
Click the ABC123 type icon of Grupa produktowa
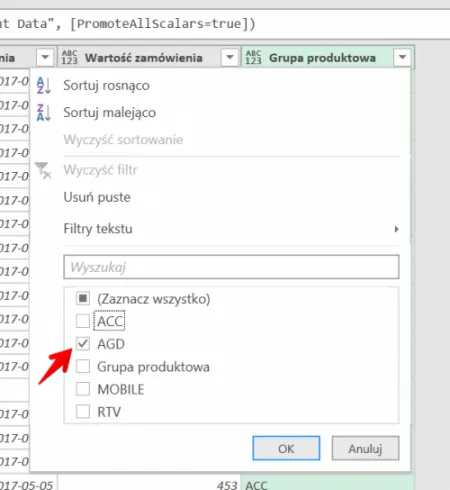pos(253,57)
